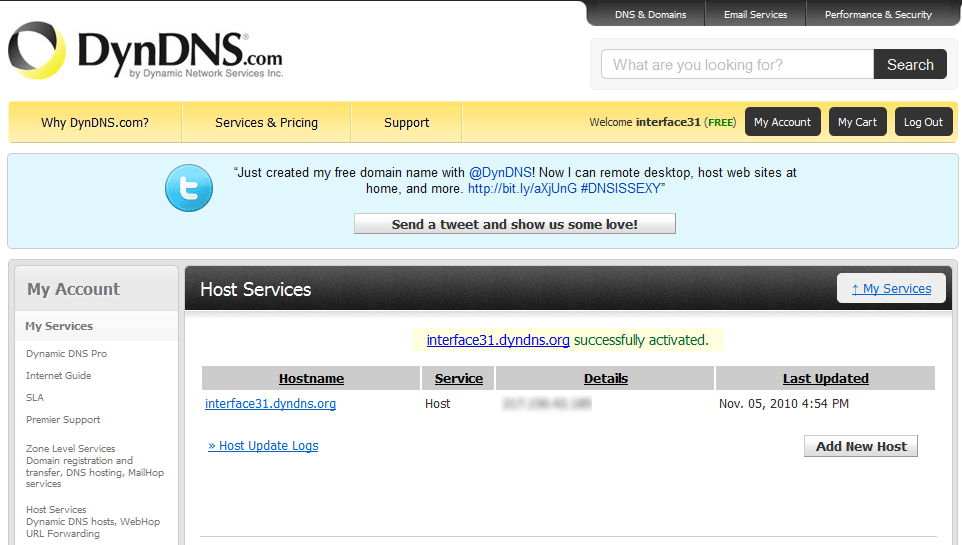Open the DNS & Domains tab

tap(650, 15)
